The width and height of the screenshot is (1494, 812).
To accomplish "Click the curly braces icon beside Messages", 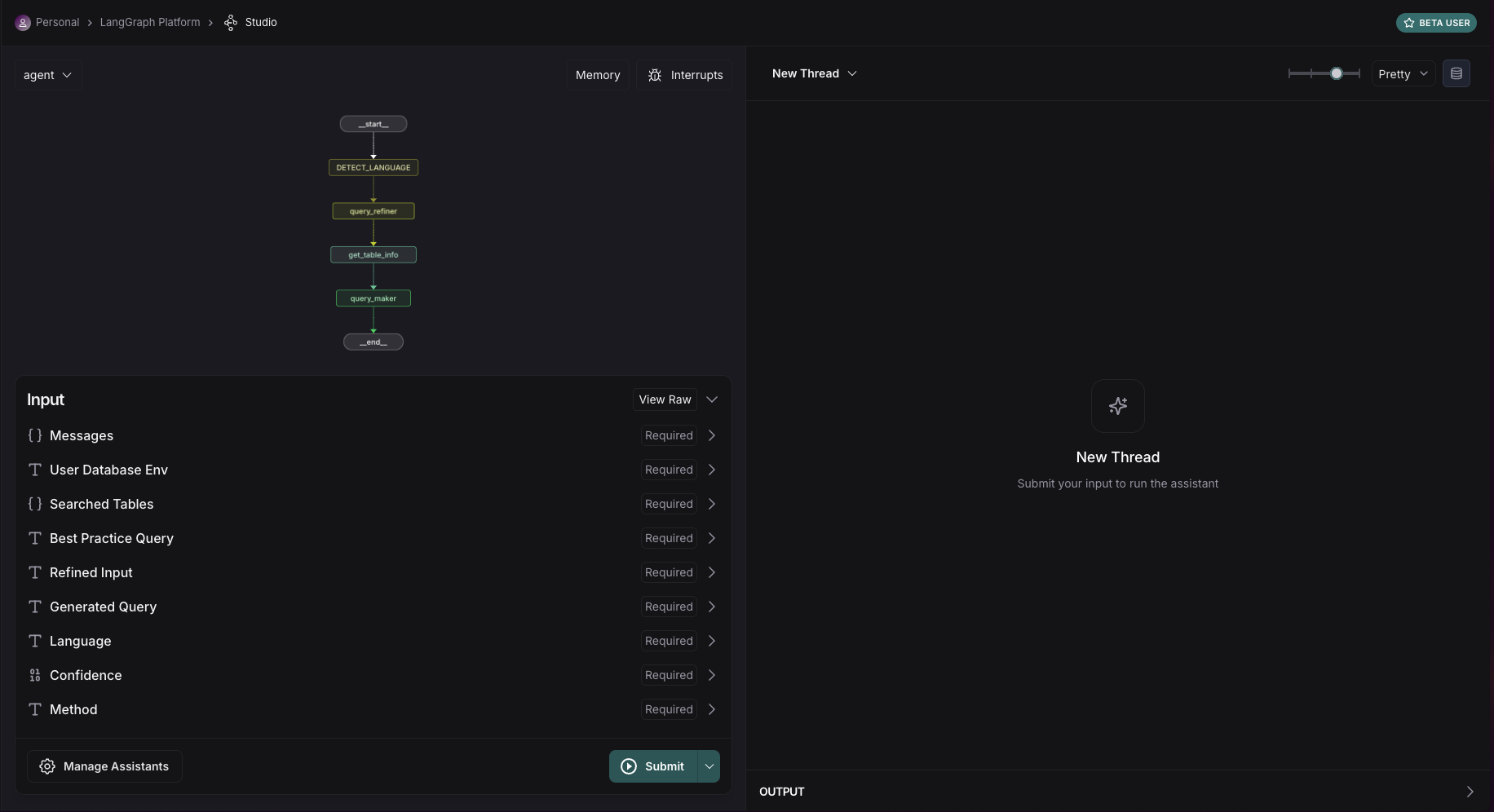I will coord(35,435).
